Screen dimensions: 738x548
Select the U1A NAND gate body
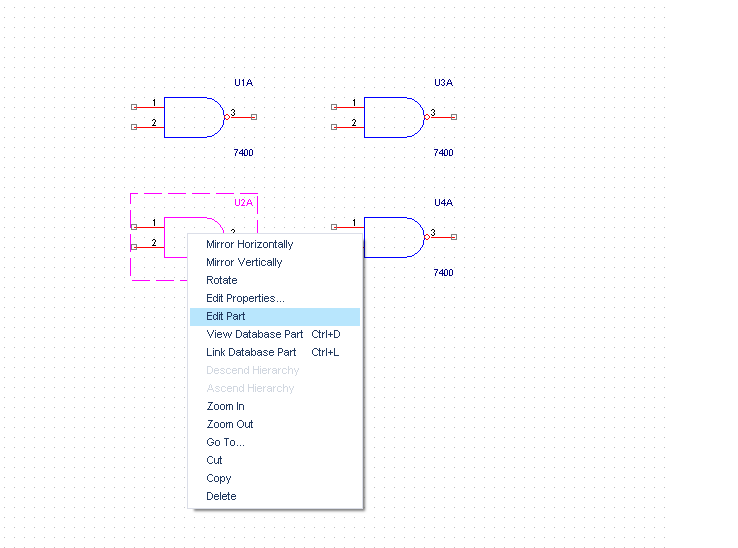[194, 117]
